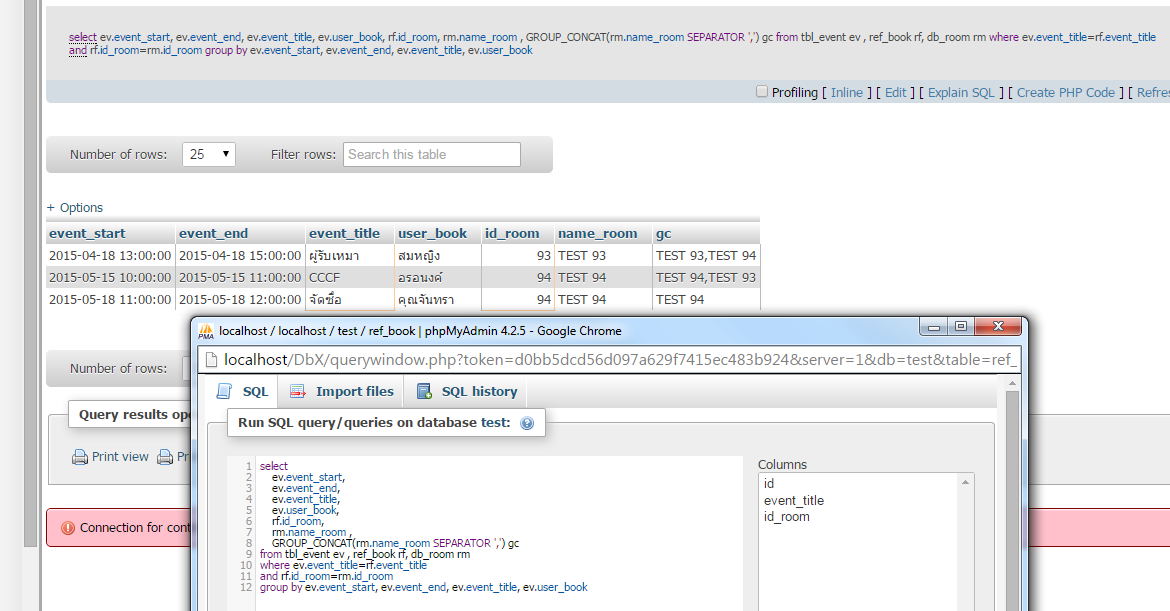Image resolution: width=1170 pixels, height=611 pixels.
Task: Click the SQL history tab icon
Action: (424, 392)
